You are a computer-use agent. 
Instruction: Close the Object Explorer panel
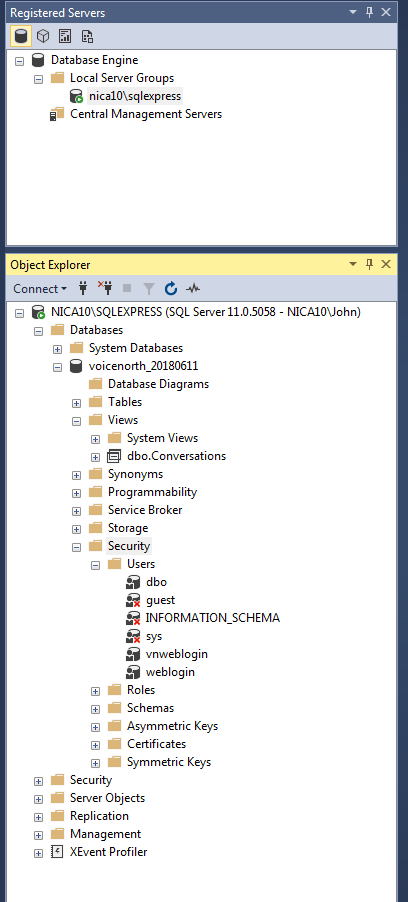[386, 264]
